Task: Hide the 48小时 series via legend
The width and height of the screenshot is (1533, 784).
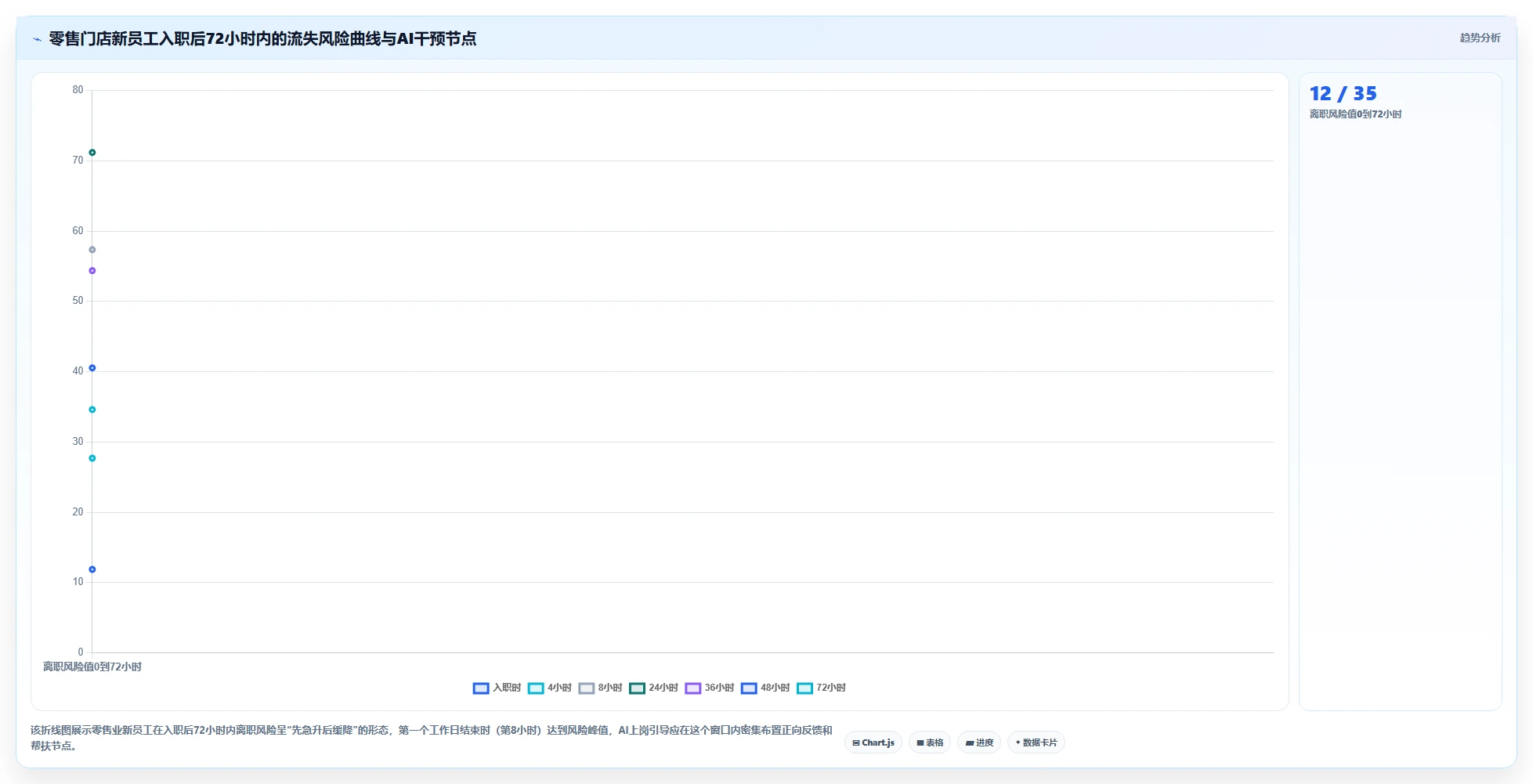Action: (765, 688)
